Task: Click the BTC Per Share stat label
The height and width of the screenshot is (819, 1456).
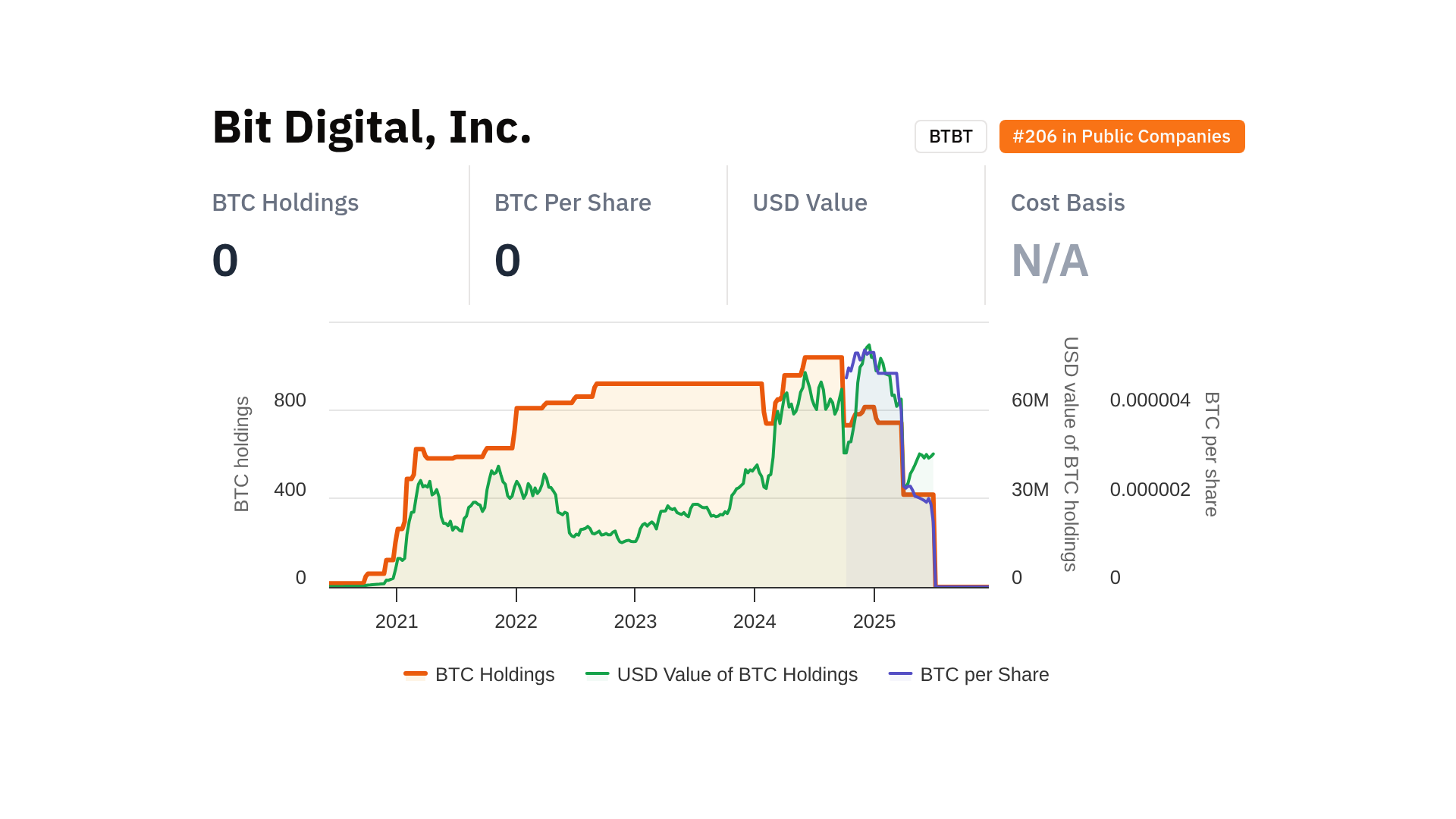Action: click(573, 202)
